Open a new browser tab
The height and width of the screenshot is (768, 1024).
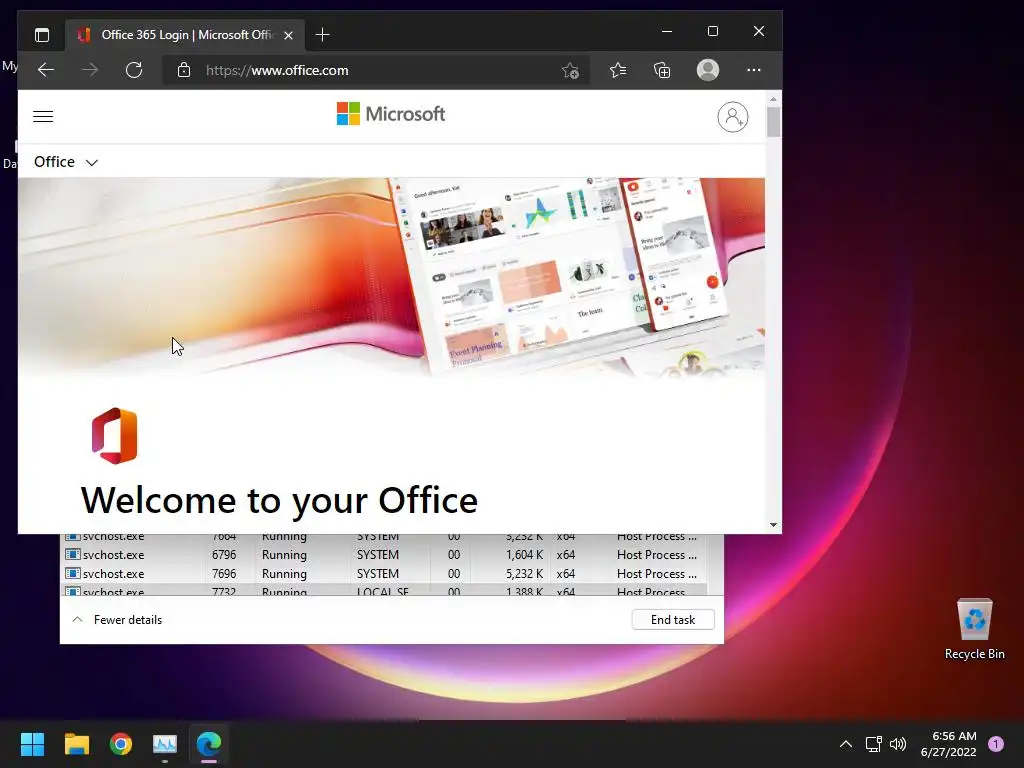322,35
